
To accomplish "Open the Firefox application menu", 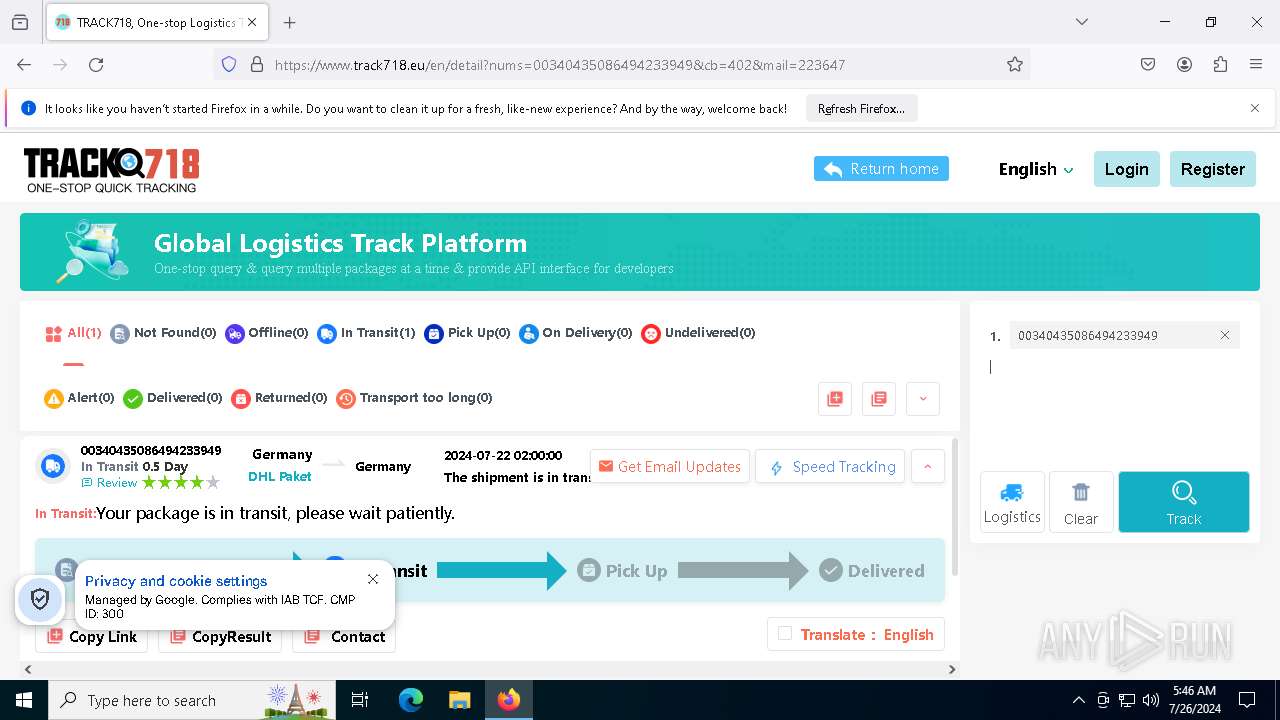I will (x=1256, y=64).
